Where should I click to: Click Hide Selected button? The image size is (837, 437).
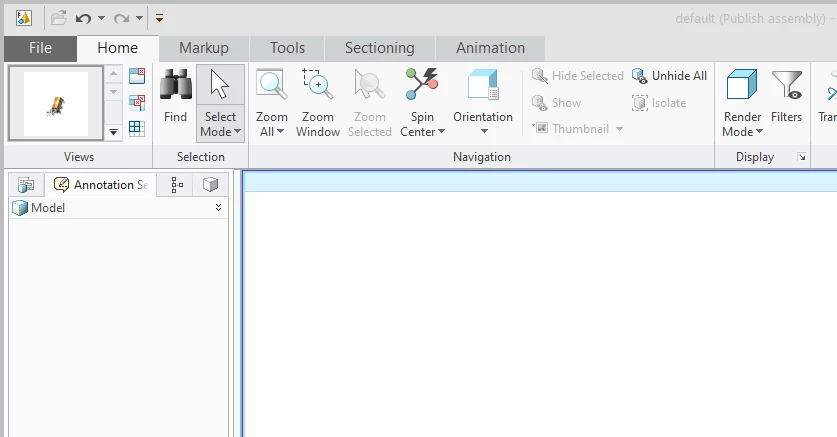(578, 76)
